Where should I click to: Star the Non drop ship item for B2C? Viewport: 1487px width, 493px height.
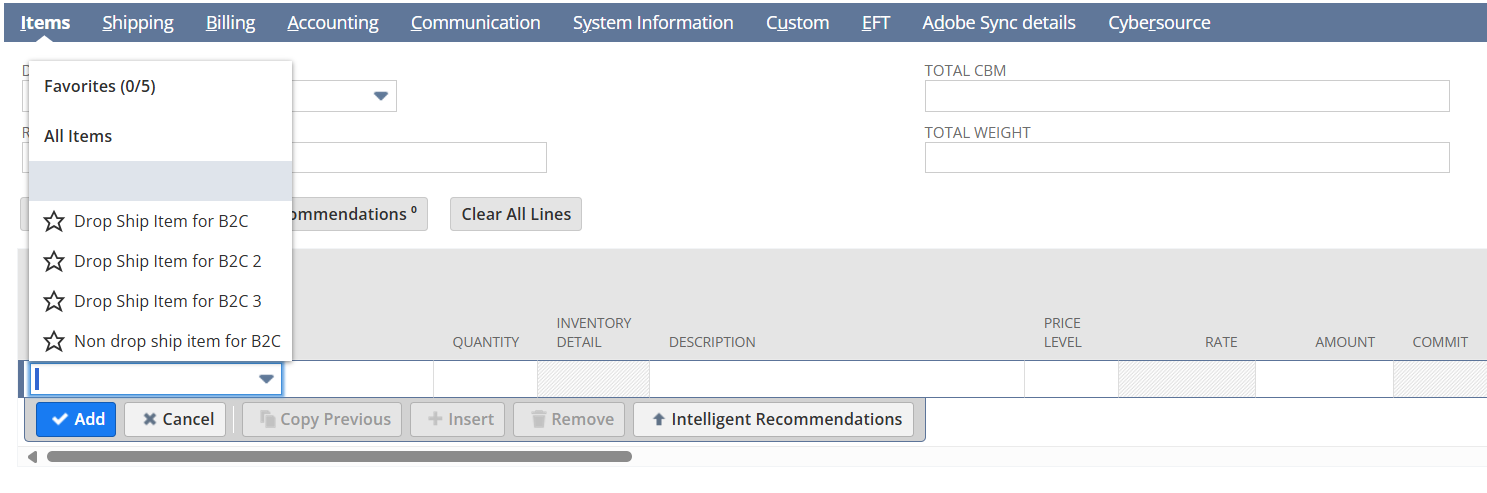(x=54, y=342)
